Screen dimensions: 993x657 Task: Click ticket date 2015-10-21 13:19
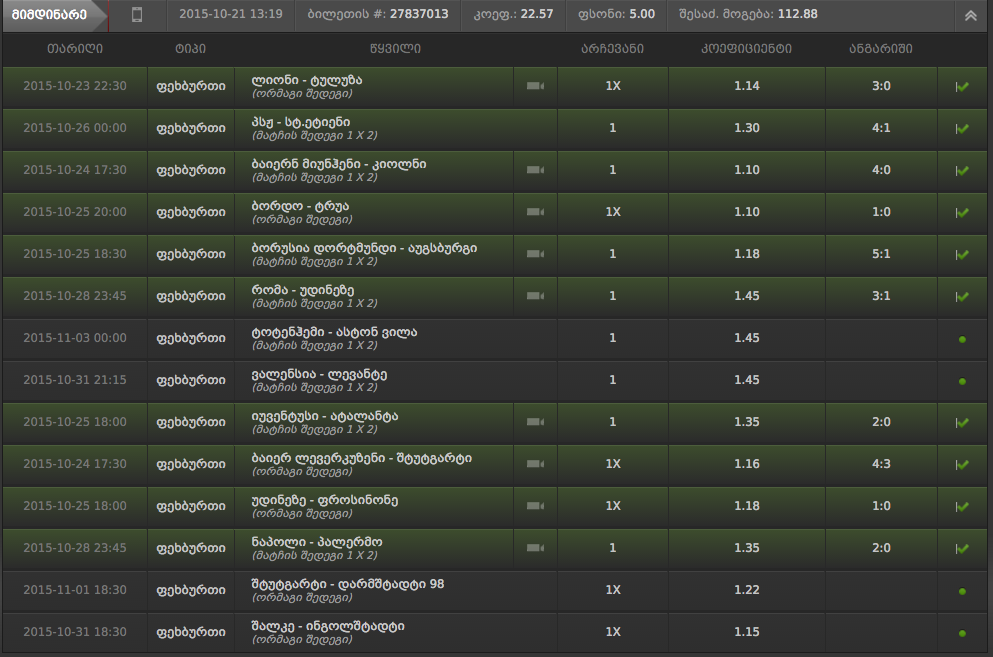pyautogui.click(x=231, y=14)
